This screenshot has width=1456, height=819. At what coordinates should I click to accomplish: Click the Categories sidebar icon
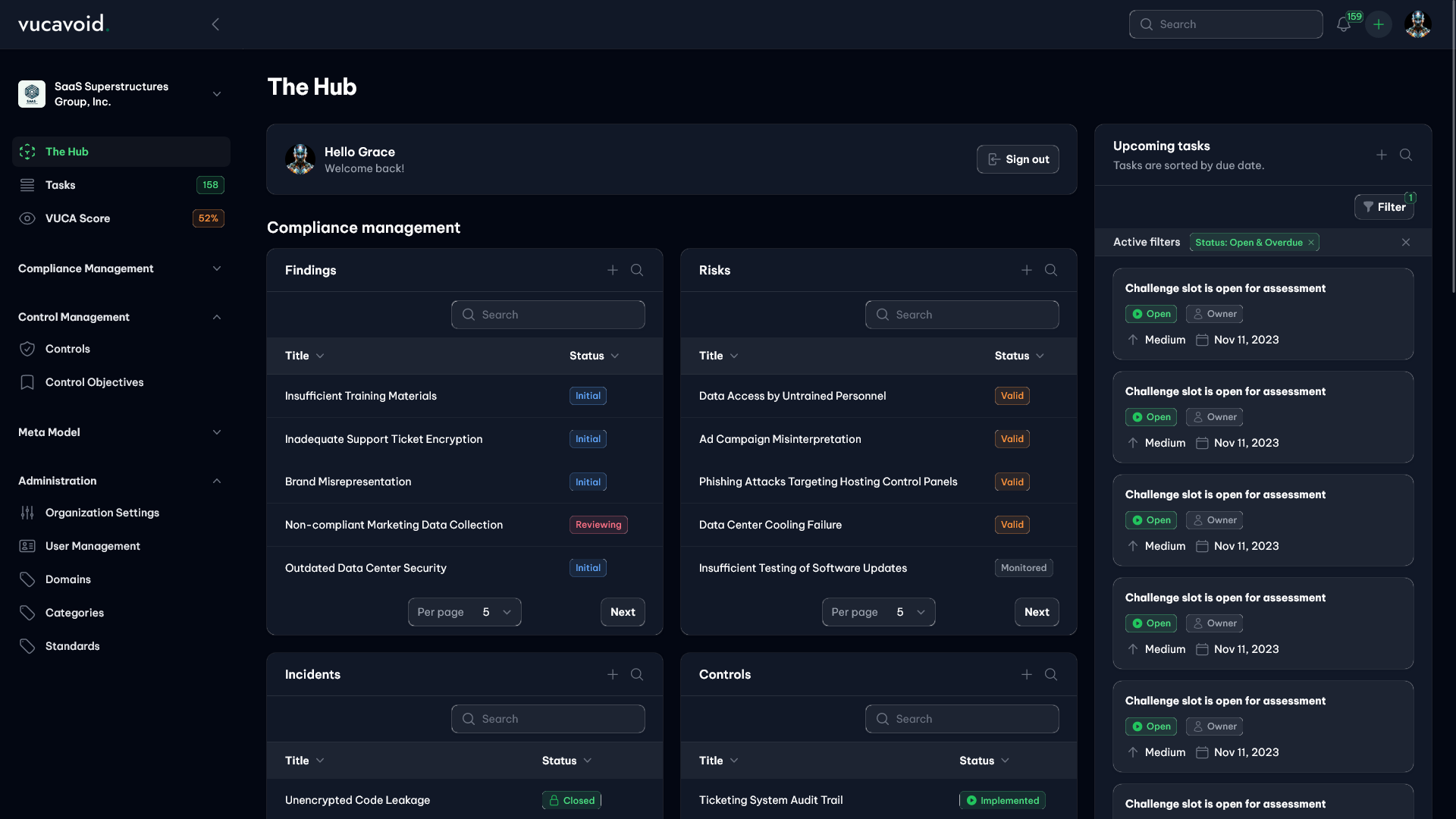pos(27,613)
